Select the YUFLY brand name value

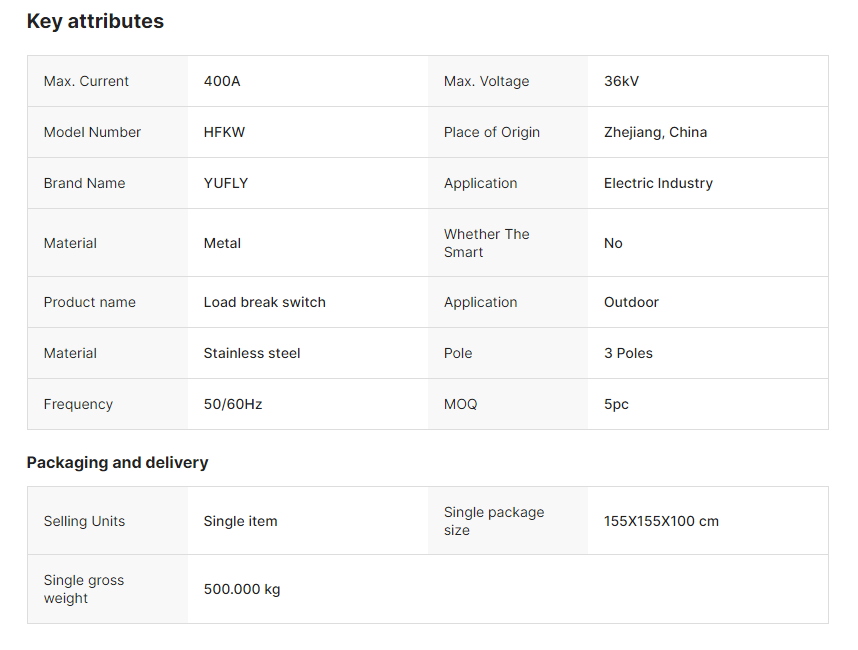(225, 183)
